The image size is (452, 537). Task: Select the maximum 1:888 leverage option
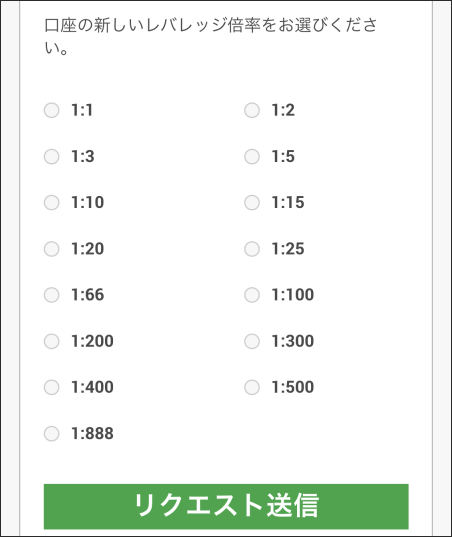[x=51, y=434]
